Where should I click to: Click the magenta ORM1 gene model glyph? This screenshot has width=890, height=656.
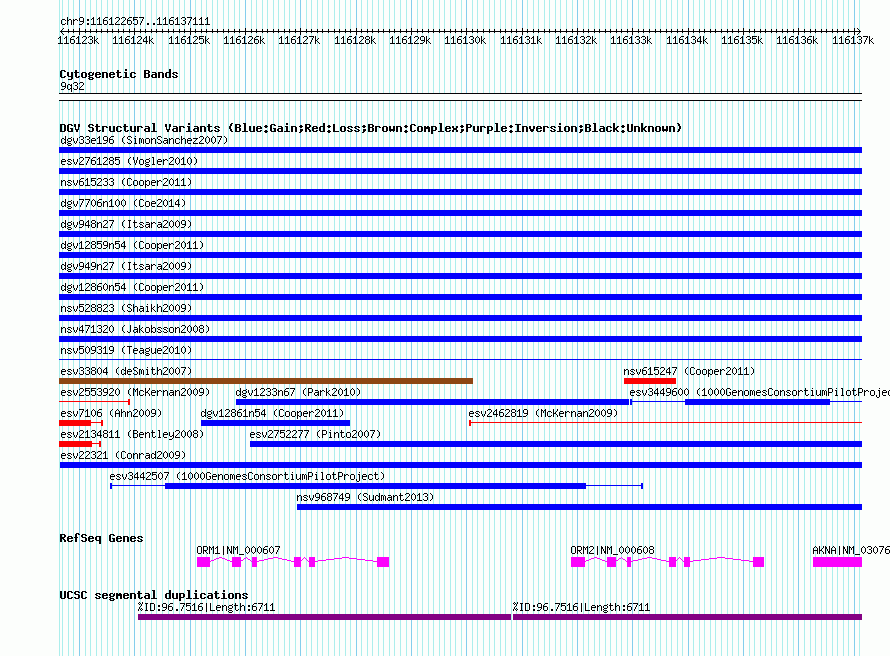click(x=293, y=562)
